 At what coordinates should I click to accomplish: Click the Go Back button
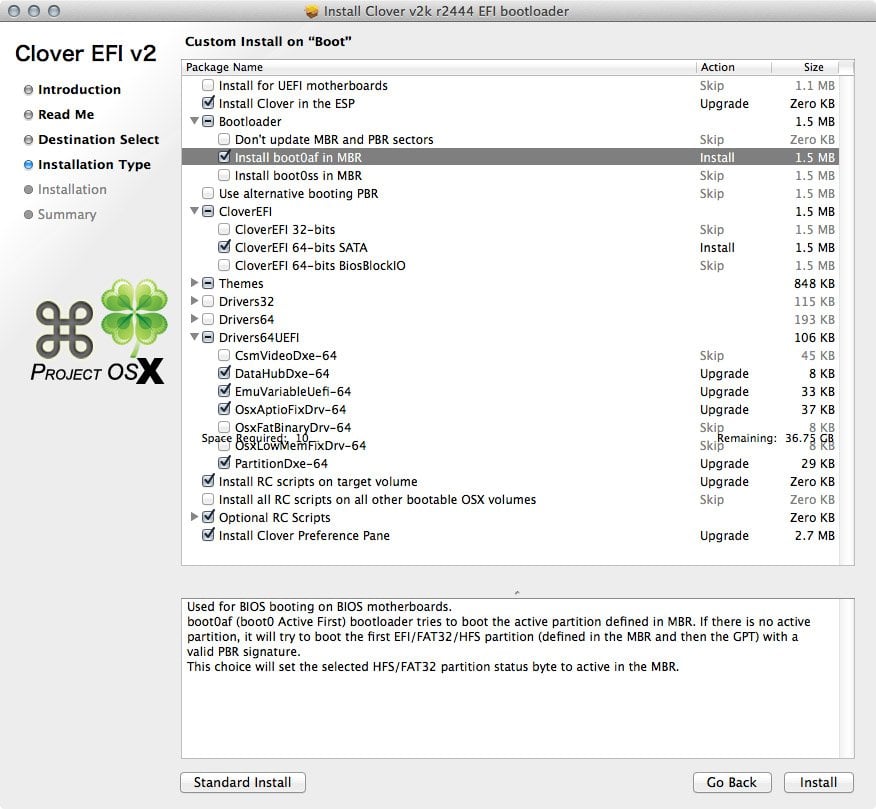pyautogui.click(x=732, y=782)
